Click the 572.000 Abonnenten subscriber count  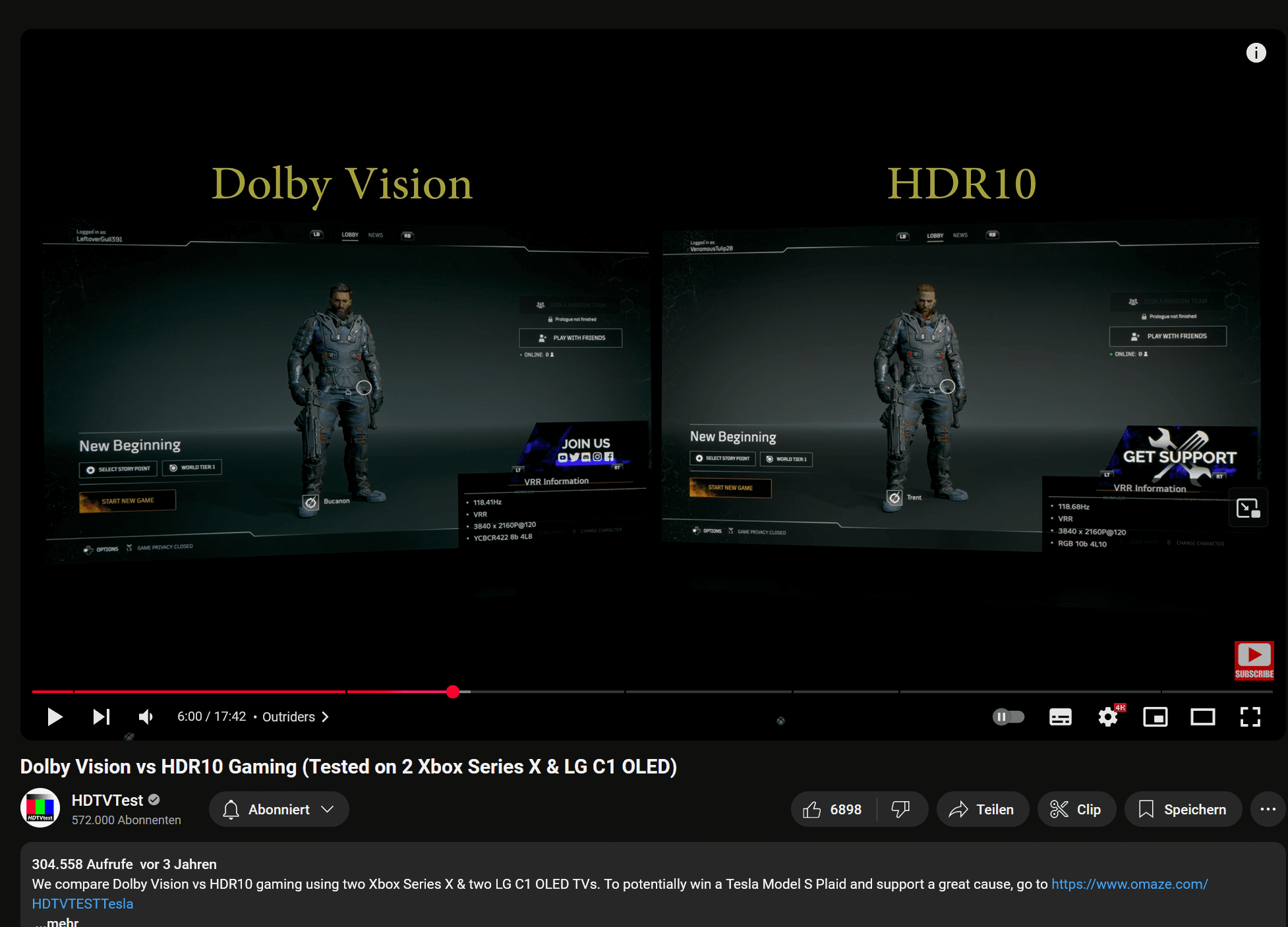coord(127,820)
